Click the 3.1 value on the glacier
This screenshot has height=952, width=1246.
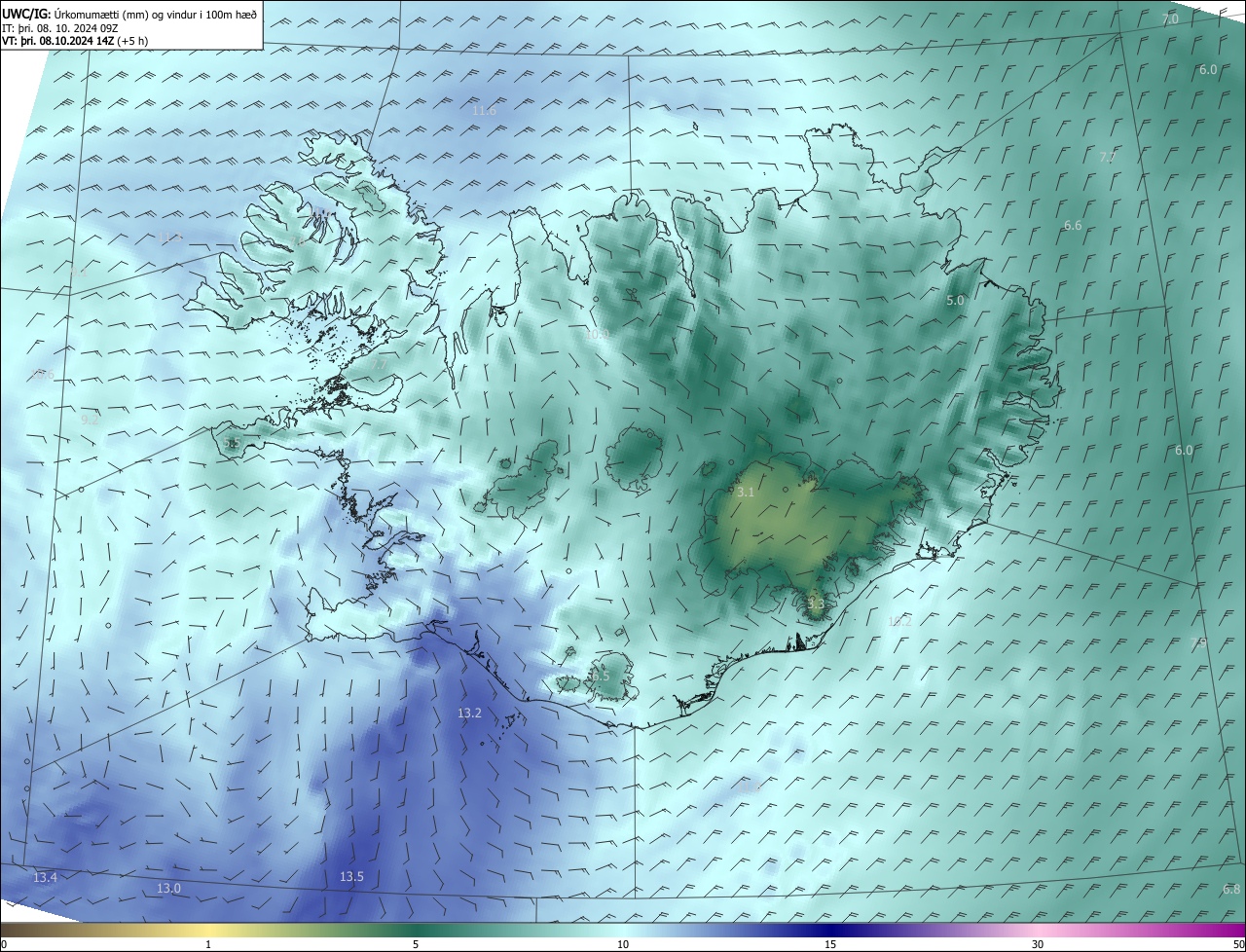tap(746, 493)
